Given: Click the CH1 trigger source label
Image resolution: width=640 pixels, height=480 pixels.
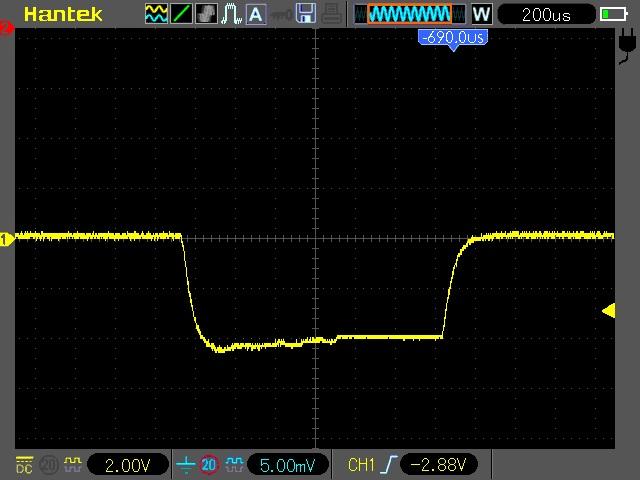Looking at the screenshot, I should point(361,465).
